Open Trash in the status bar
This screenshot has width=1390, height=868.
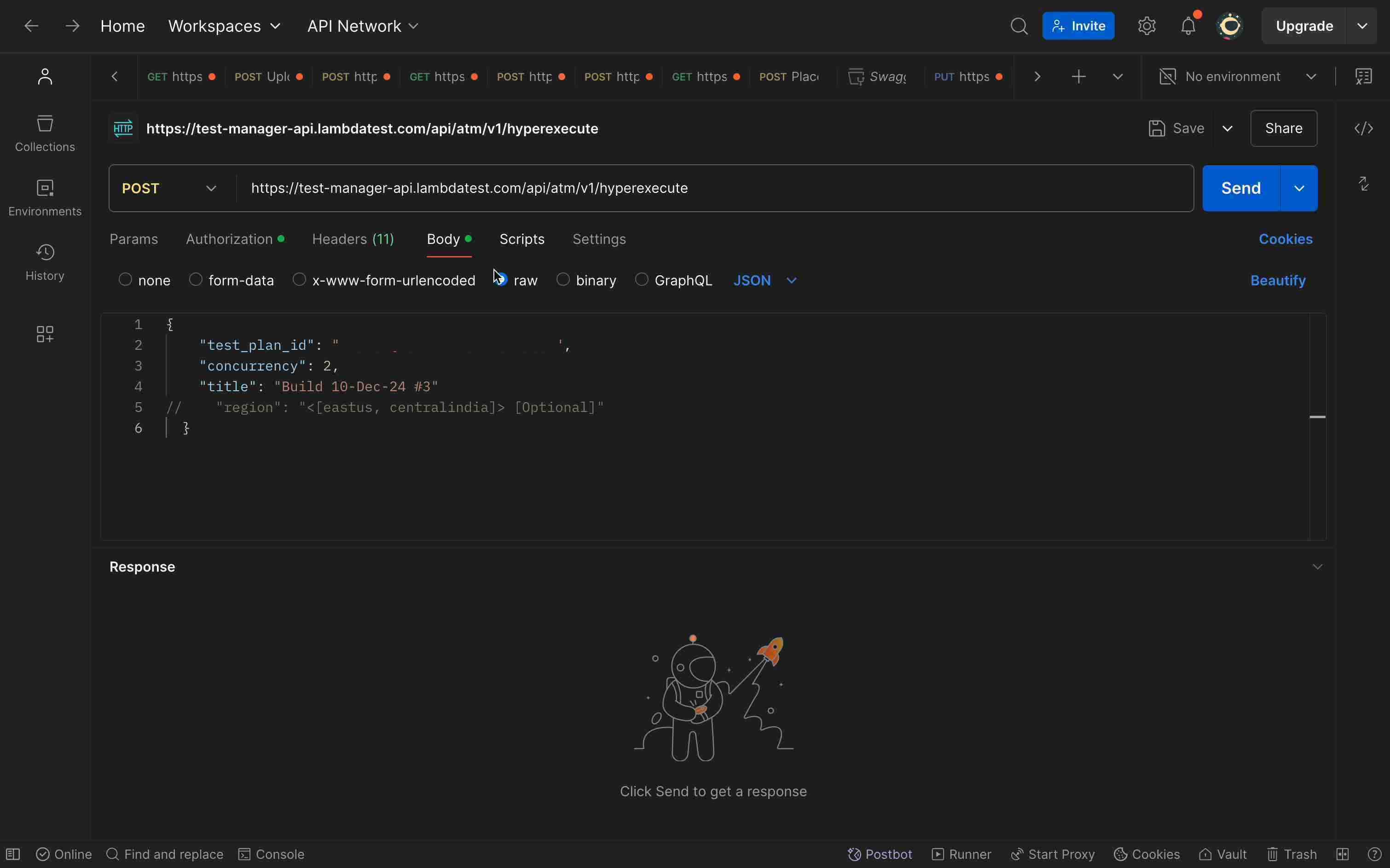[x=1291, y=854]
